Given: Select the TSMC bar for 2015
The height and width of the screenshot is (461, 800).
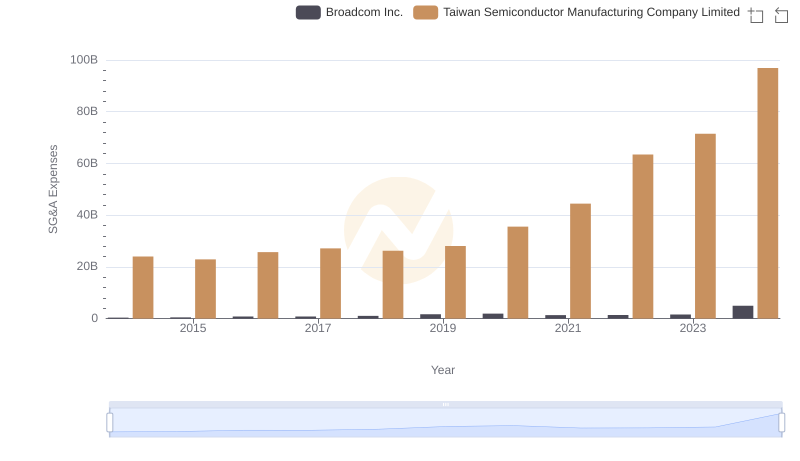Looking at the screenshot, I should point(205,289).
